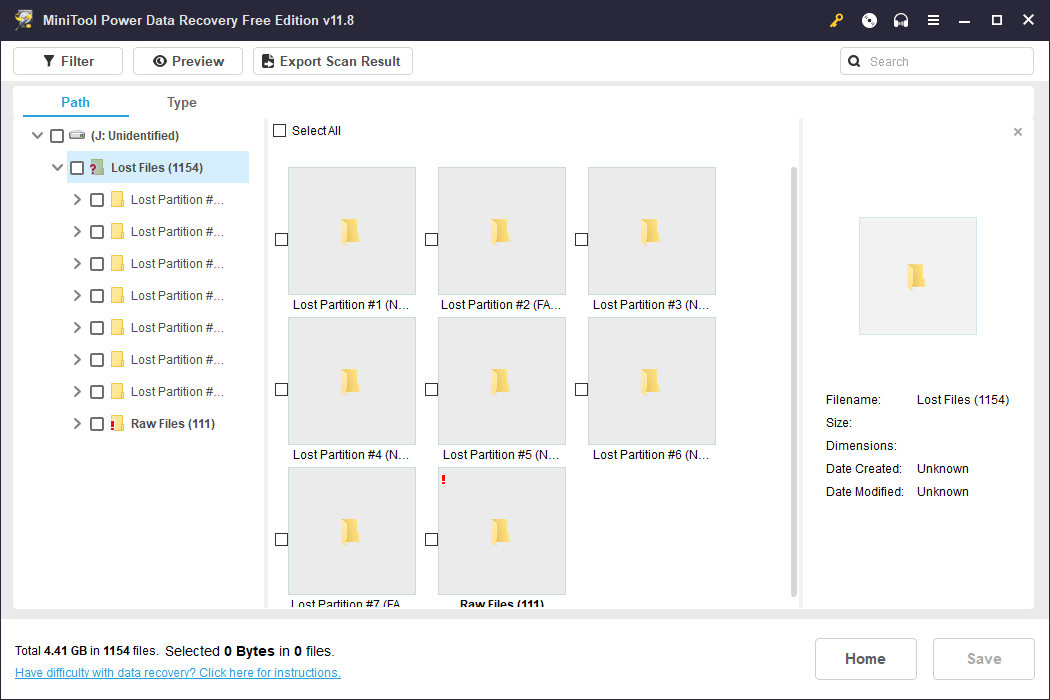Switch to the Type tab
The height and width of the screenshot is (700, 1050).
[181, 102]
